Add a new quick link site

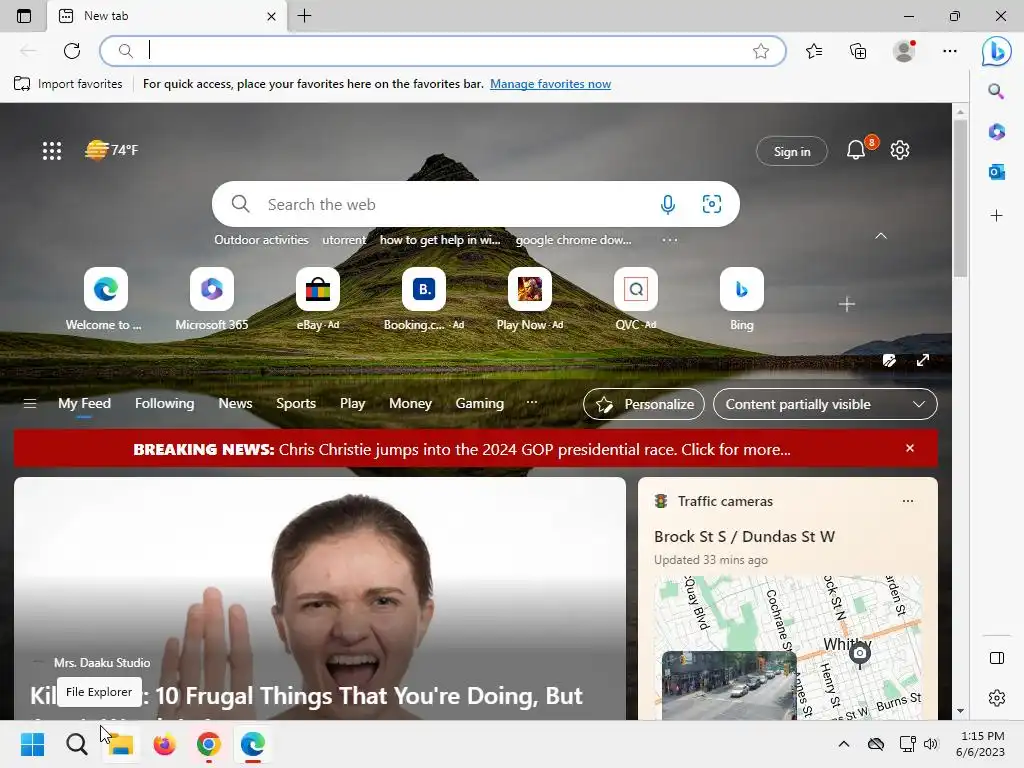846,304
